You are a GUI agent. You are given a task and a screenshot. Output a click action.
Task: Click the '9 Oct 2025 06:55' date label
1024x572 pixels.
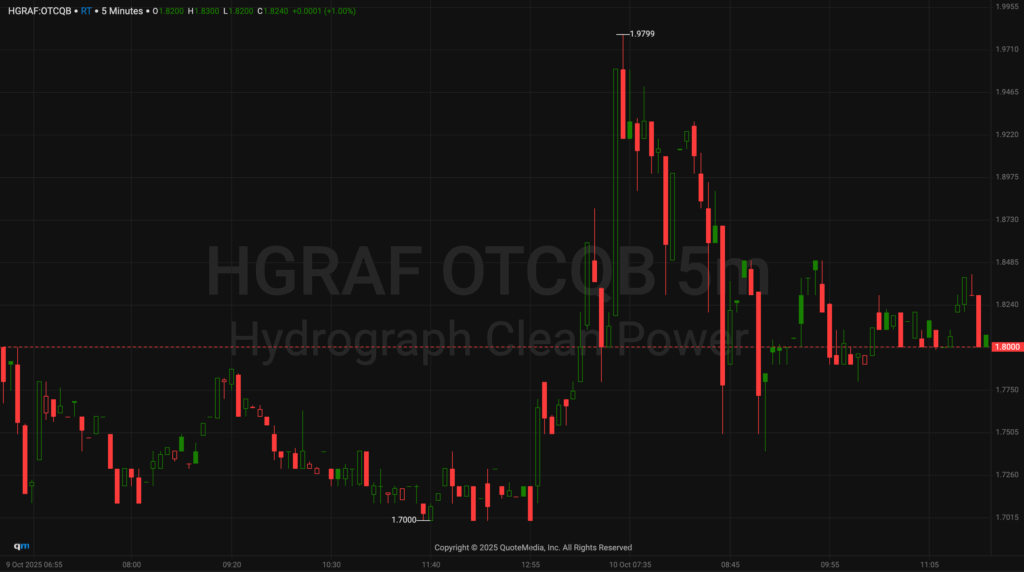(x=34, y=564)
